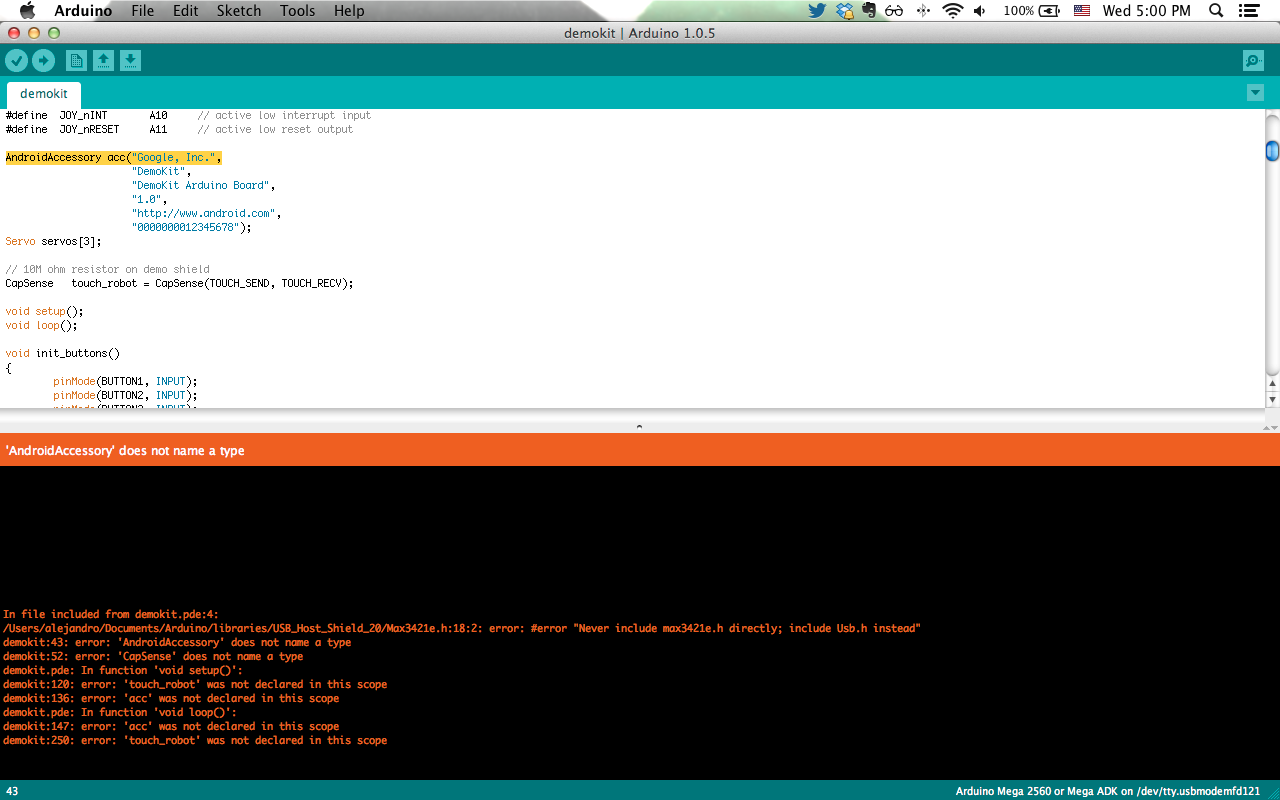The image size is (1280, 800).
Task: Click console error line 'demokit:147'
Action: tap(171, 727)
